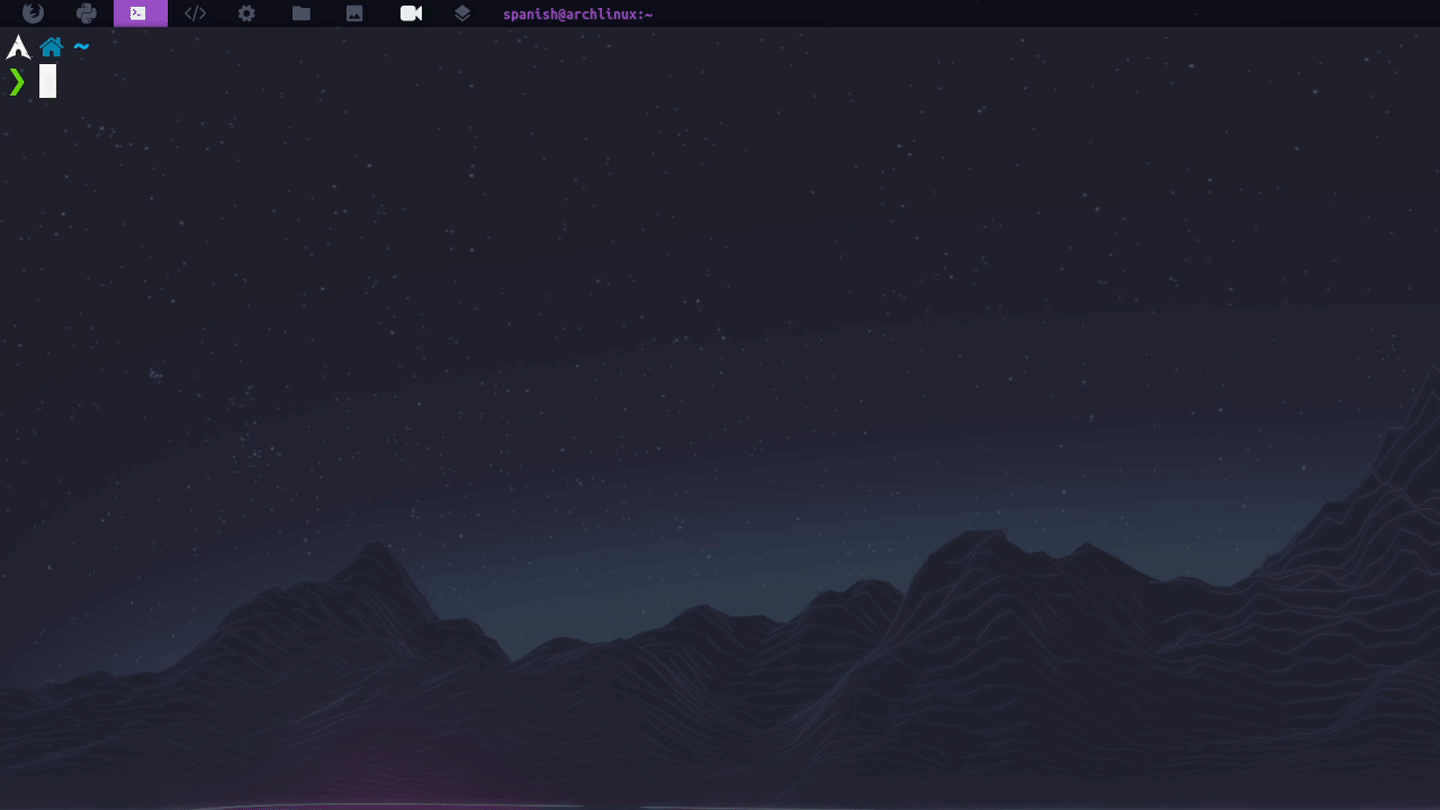Click the green prompt chevron

pyautogui.click(x=16, y=82)
